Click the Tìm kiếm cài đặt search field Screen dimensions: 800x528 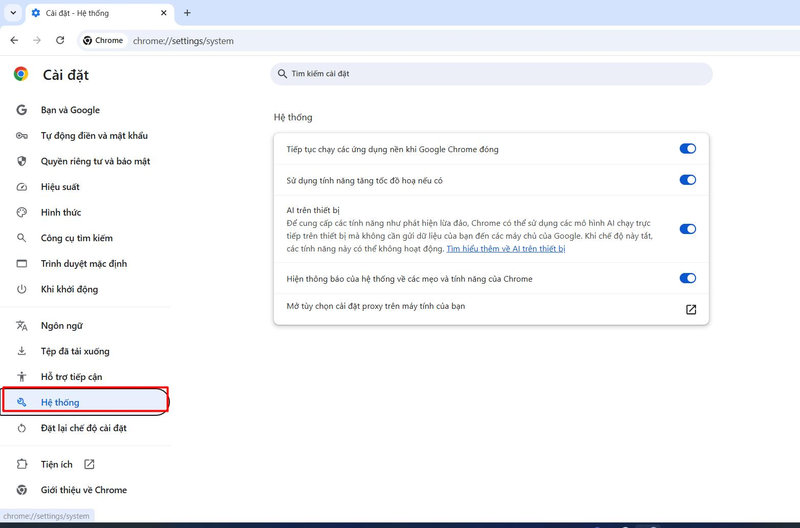coord(491,74)
